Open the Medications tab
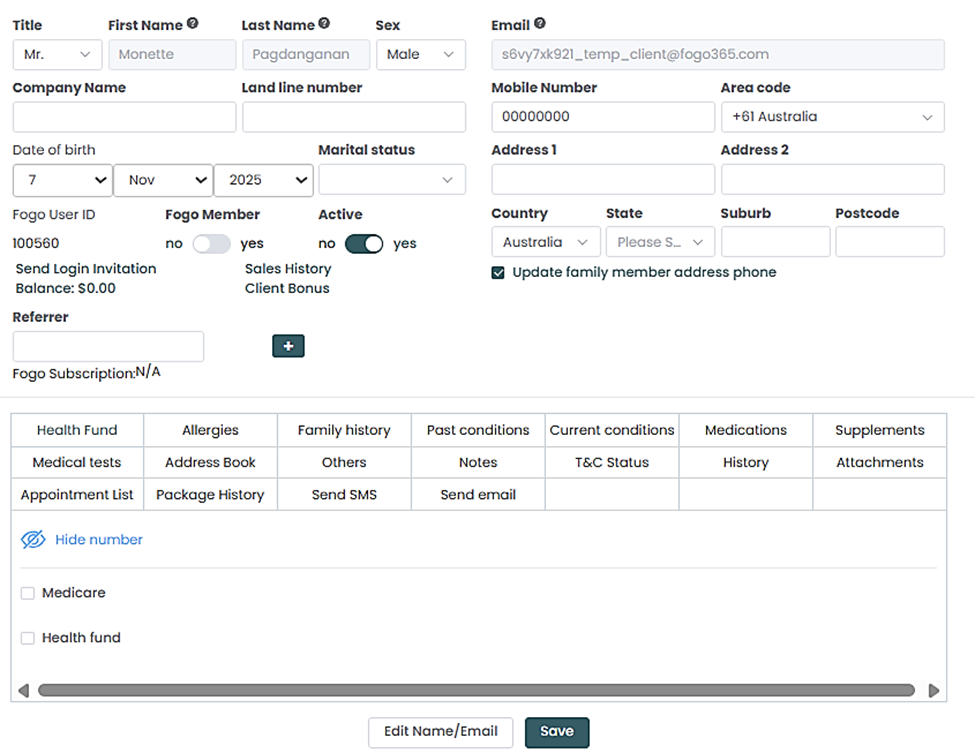975x753 pixels. tap(745, 430)
